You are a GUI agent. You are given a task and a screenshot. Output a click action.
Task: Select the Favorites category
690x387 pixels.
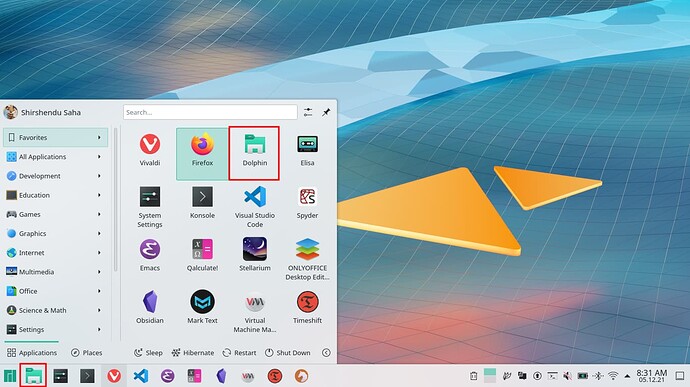[x=55, y=137]
